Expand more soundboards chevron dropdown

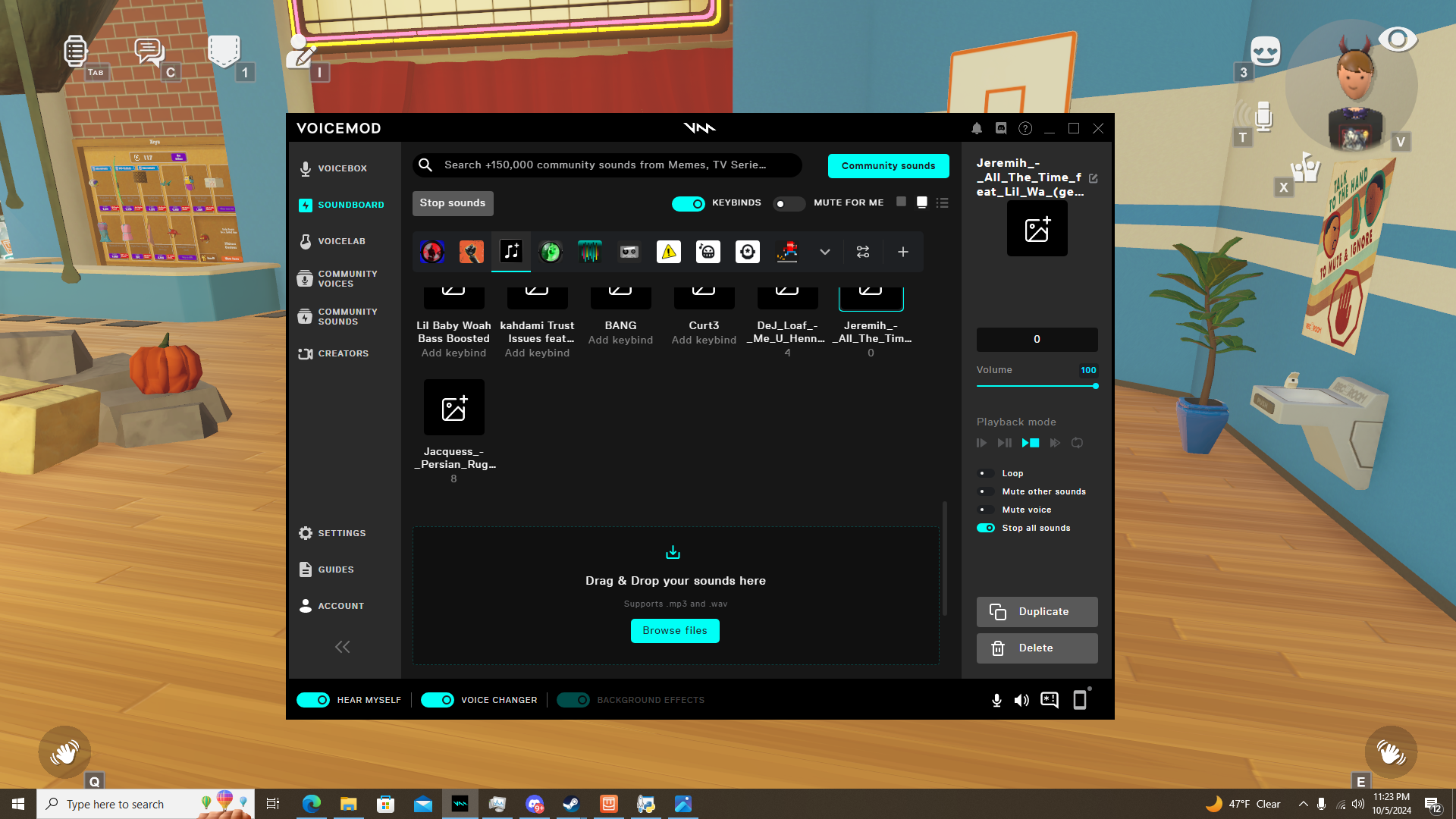click(824, 252)
